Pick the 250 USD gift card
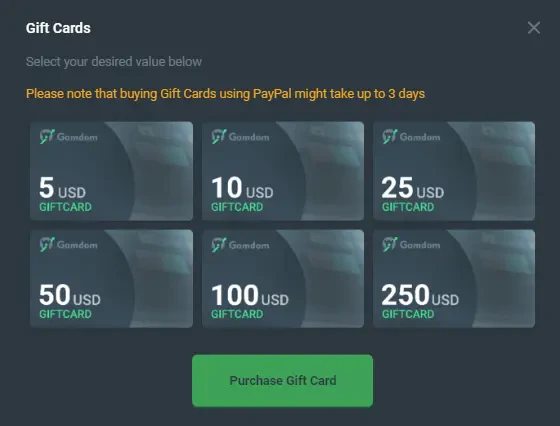This screenshot has width=560, height=426. (454, 279)
